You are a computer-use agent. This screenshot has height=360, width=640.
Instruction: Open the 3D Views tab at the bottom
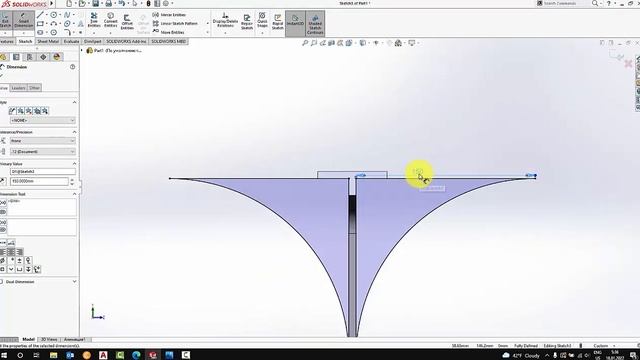49,340
